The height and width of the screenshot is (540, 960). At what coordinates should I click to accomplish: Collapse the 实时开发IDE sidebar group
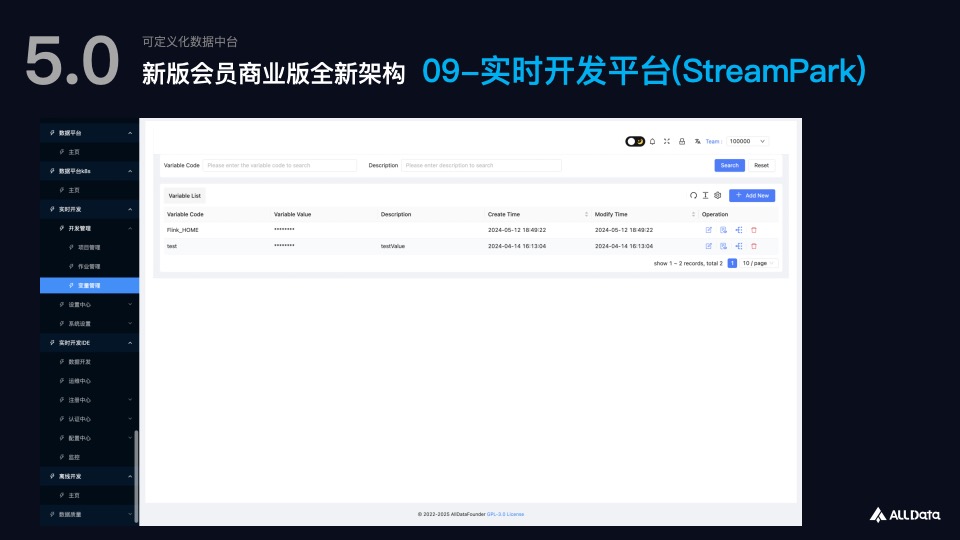click(x=89, y=343)
